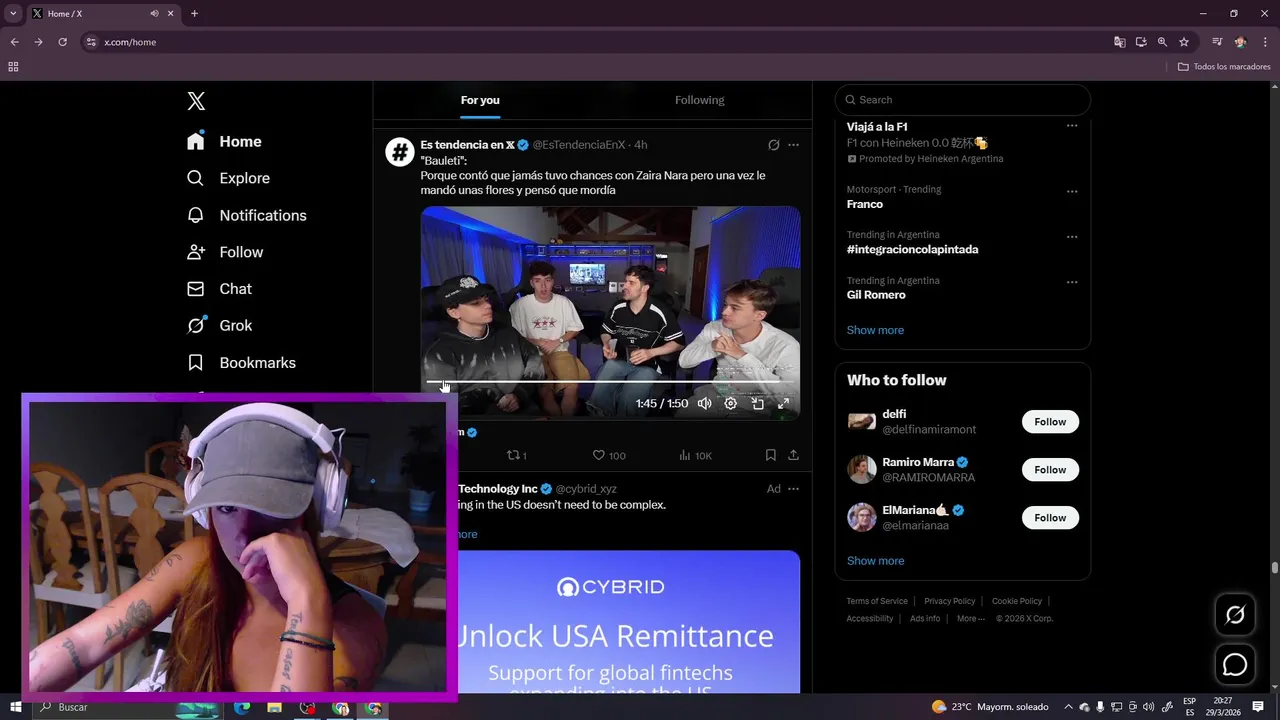
Task: Open the Terms of Service link
Action: point(877,601)
